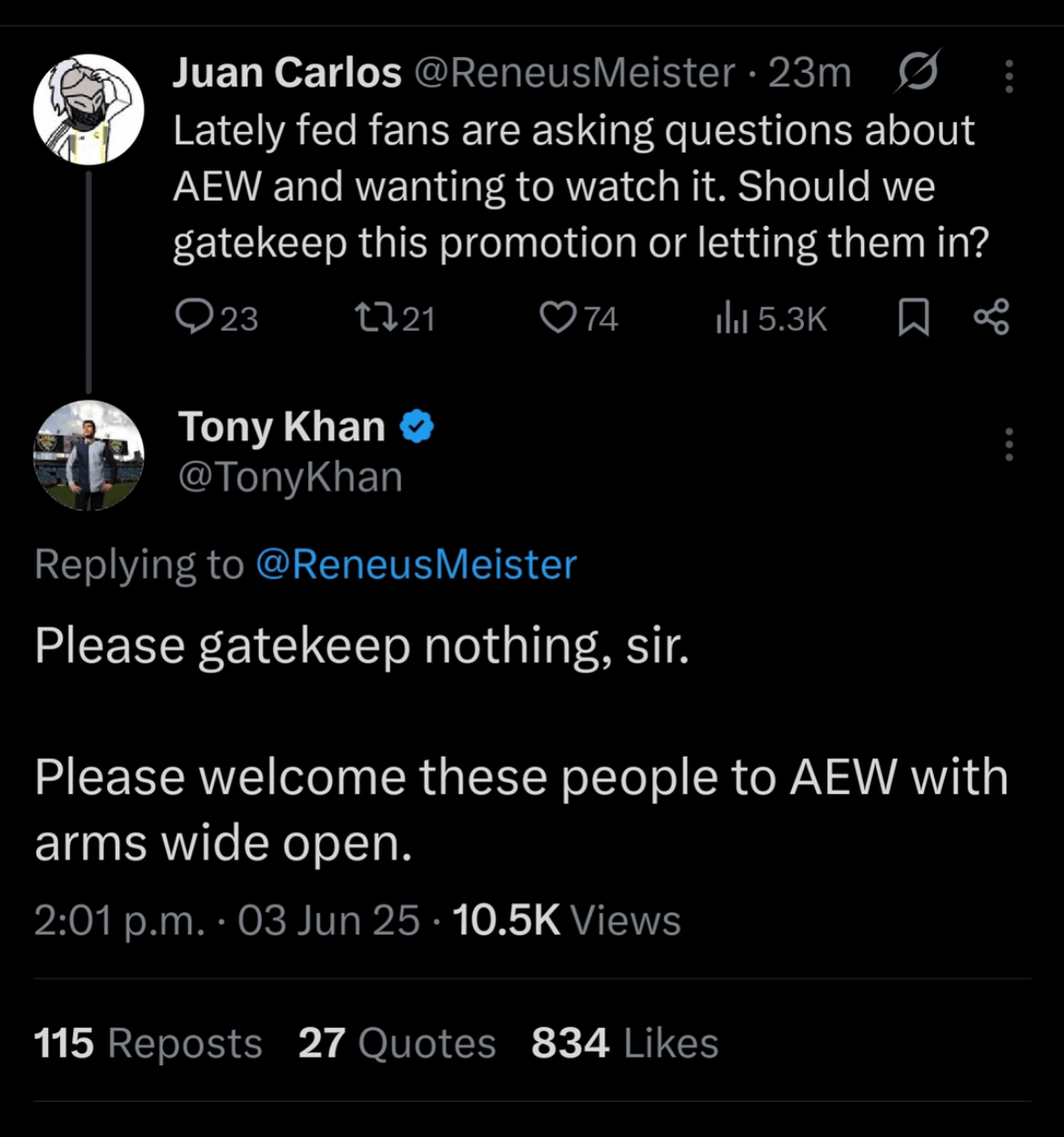Open Tony Khan's display name
Screen dimensions: 1064x1137
pyautogui.click(x=282, y=427)
